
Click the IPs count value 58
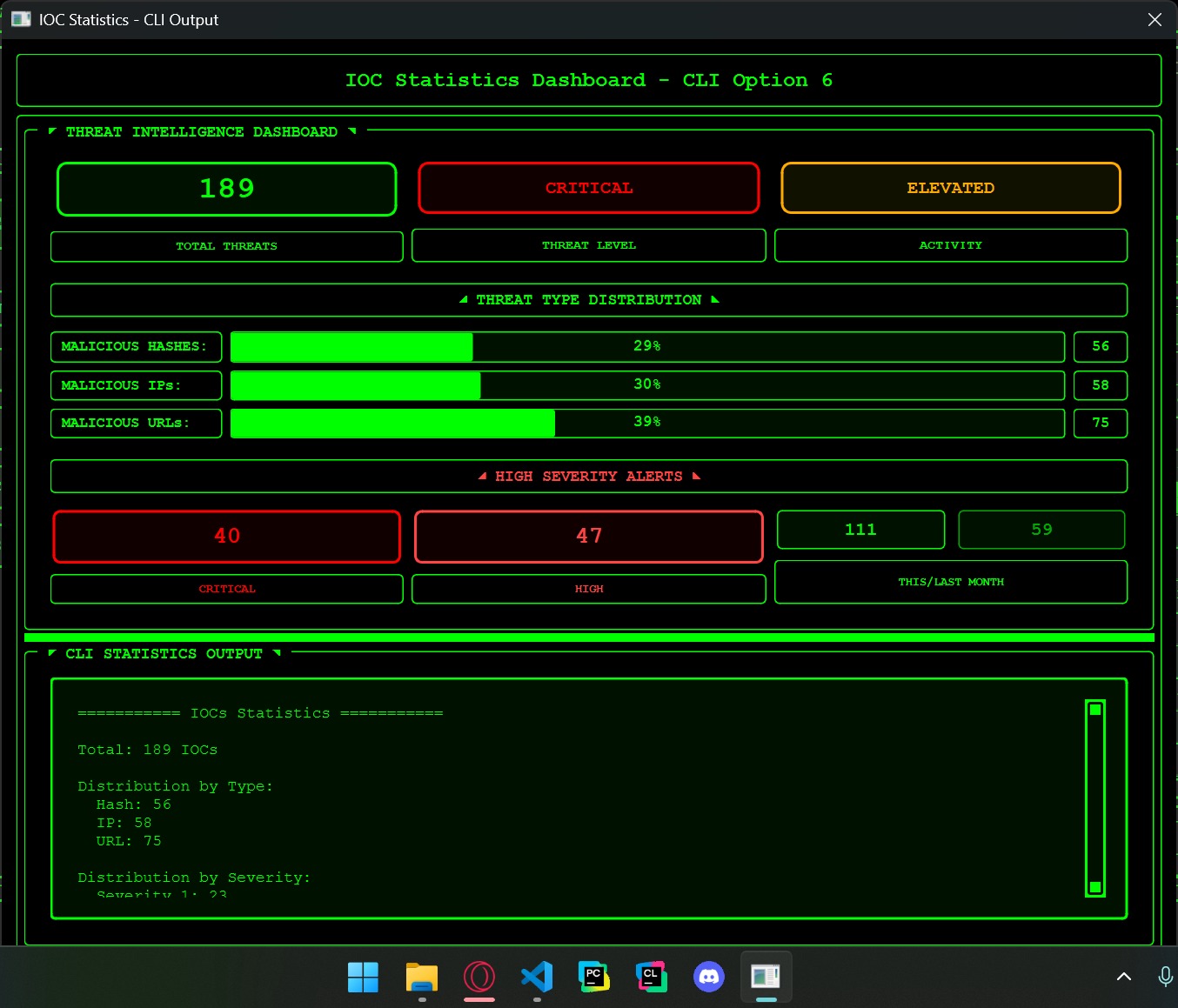coord(1101,385)
